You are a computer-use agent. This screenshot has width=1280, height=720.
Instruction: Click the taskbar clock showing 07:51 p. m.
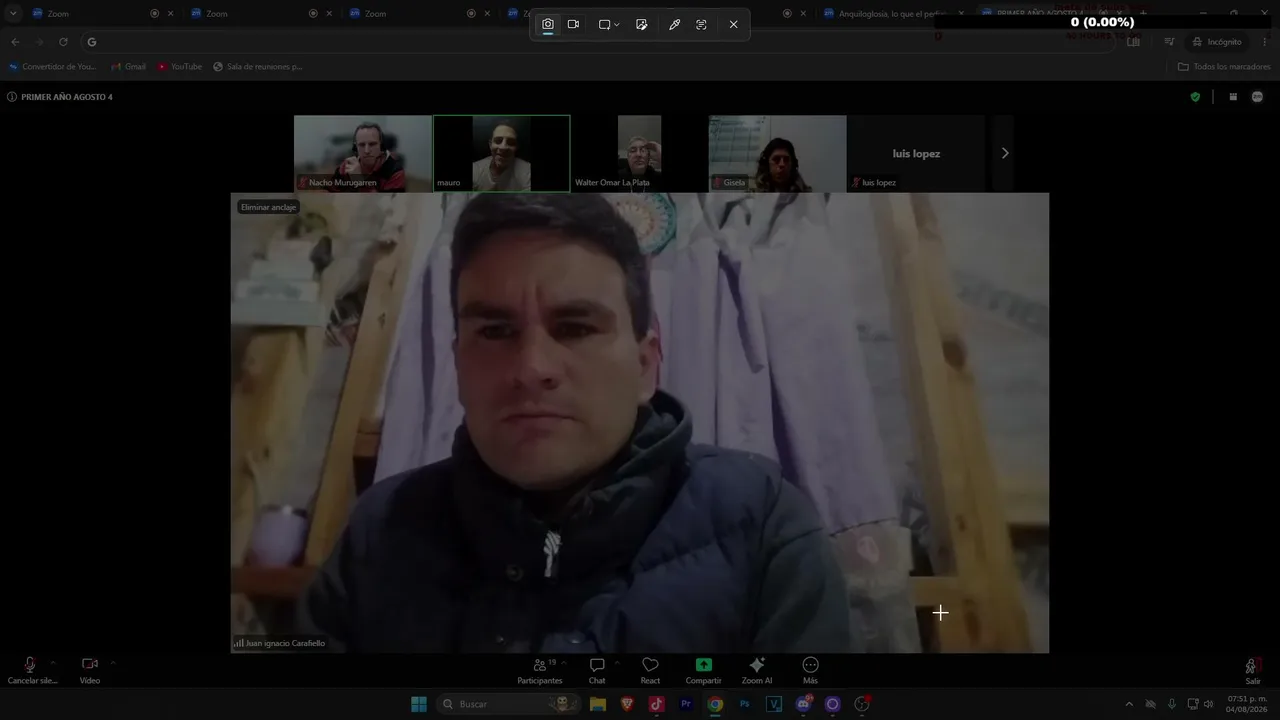(1247, 704)
